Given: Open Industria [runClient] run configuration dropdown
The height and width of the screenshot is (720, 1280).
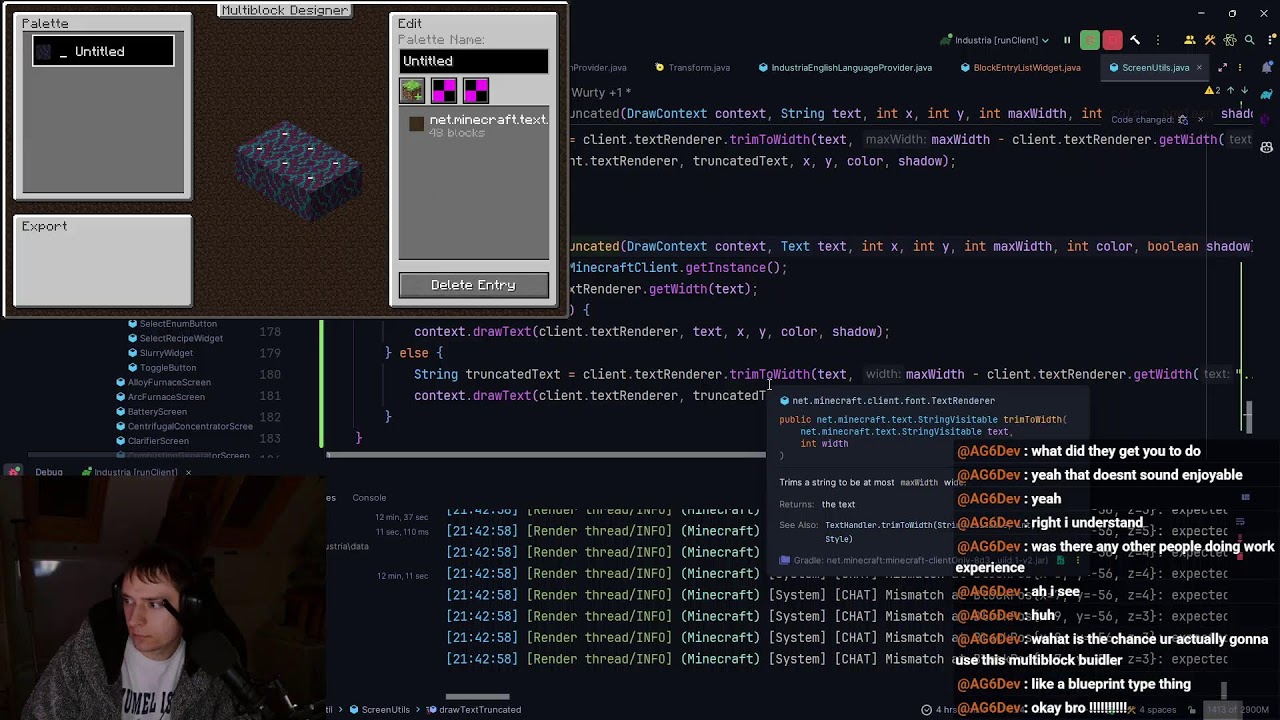Looking at the screenshot, I should pyautogui.click(x=997, y=40).
